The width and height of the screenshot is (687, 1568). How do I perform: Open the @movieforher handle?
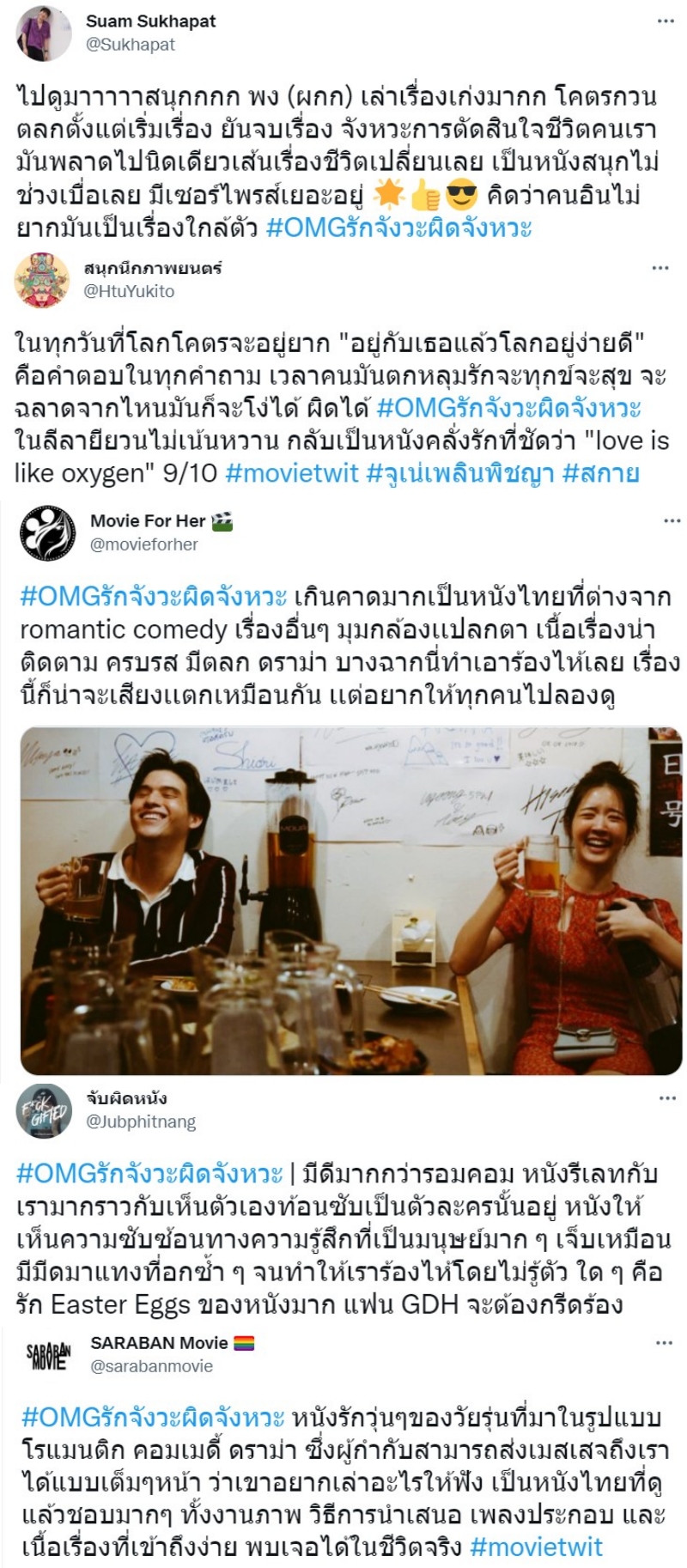(x=144, y=544)
